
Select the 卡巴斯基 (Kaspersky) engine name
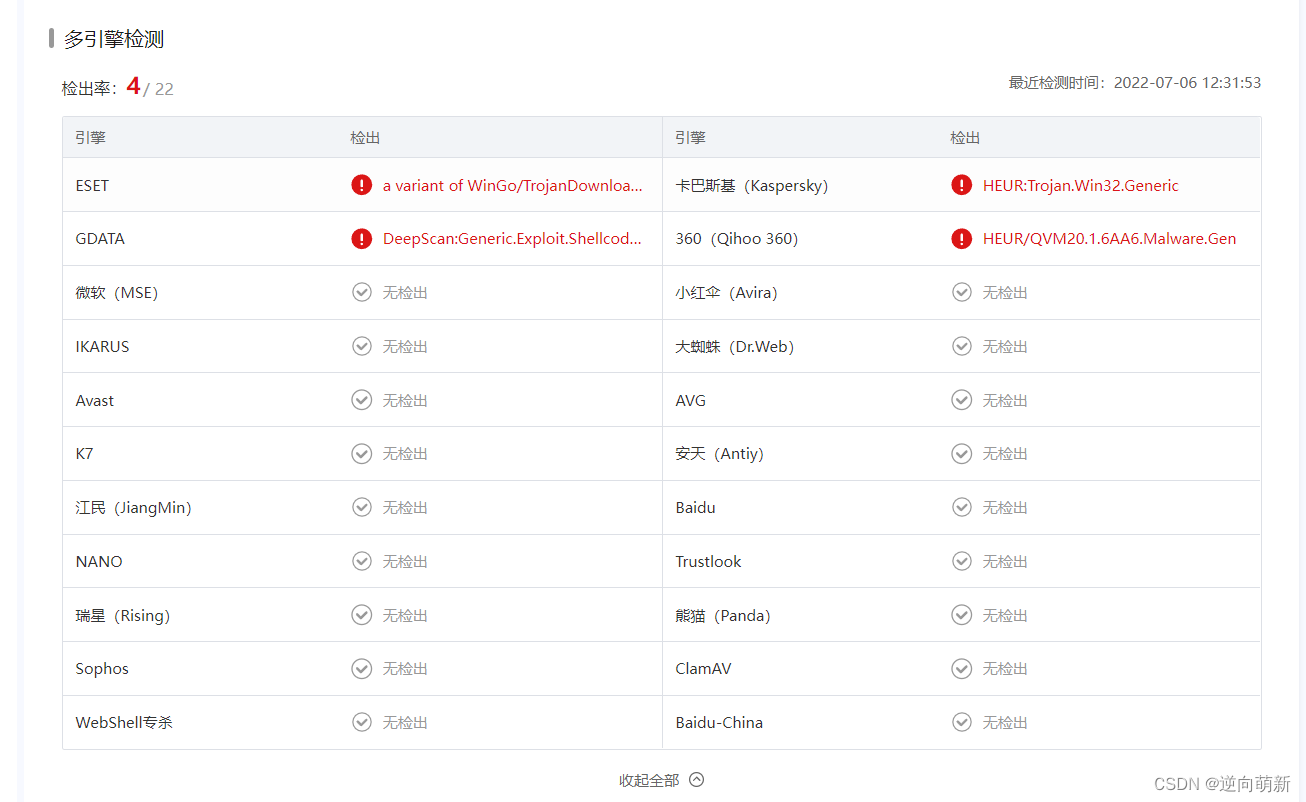(x=752, y=185)
